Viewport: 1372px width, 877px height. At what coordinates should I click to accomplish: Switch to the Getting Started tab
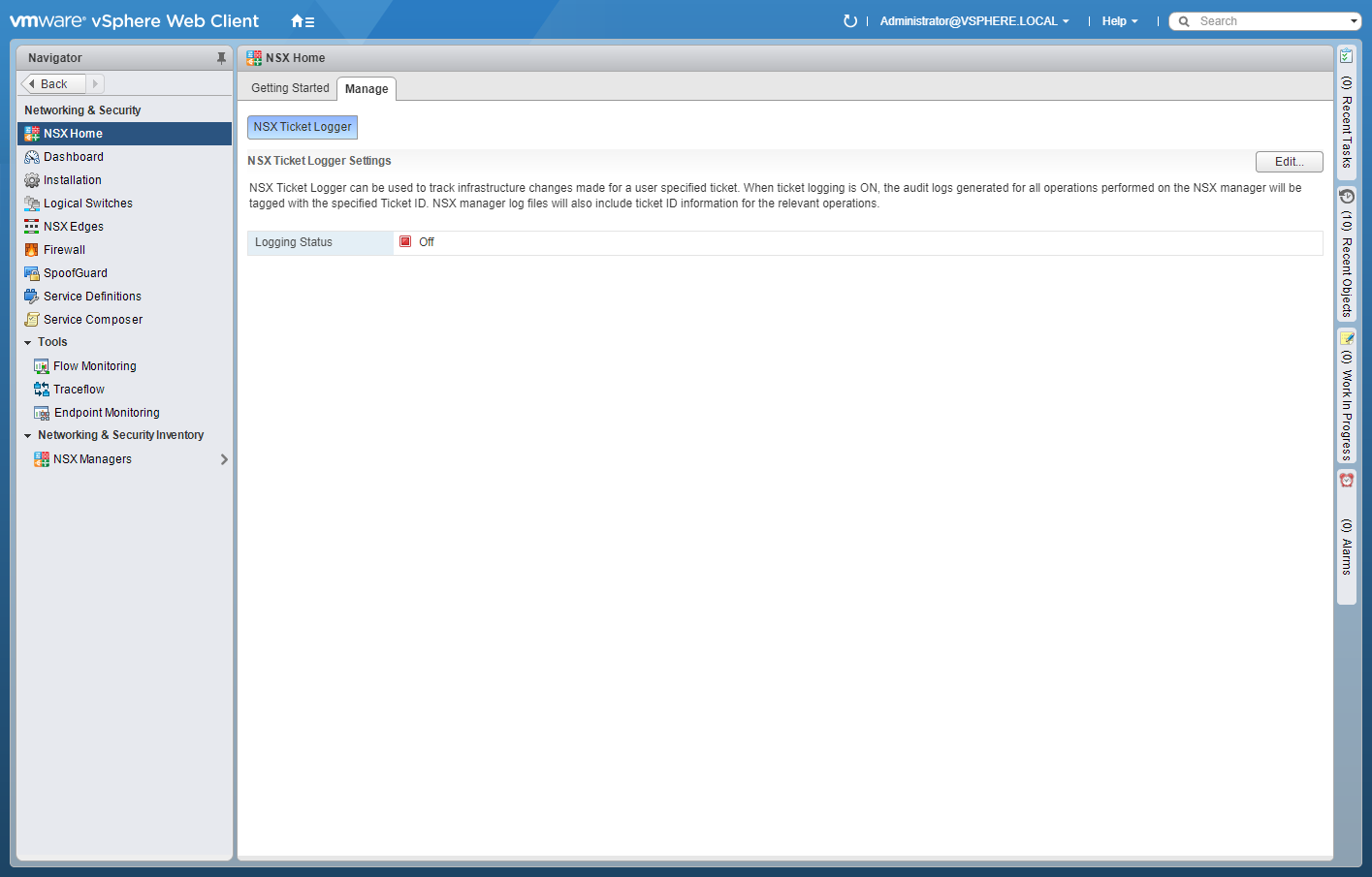[x=290, y=88]
